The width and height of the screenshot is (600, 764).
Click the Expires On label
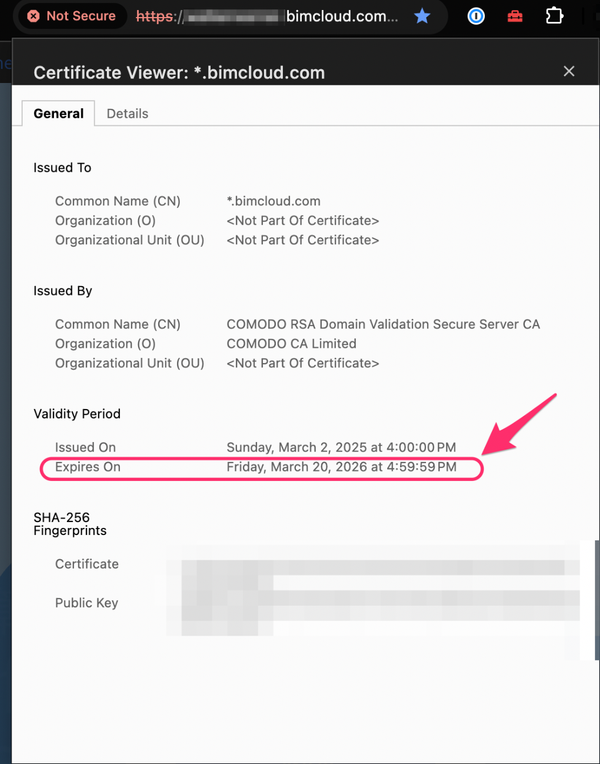coord(88,467)
